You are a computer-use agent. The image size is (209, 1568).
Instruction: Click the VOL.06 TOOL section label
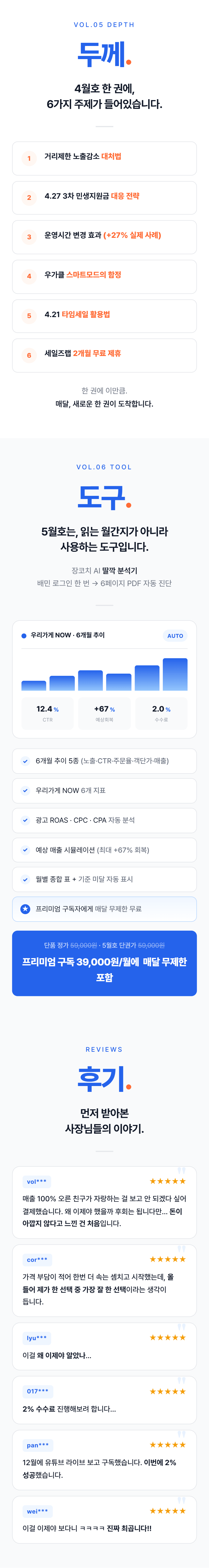104,467
